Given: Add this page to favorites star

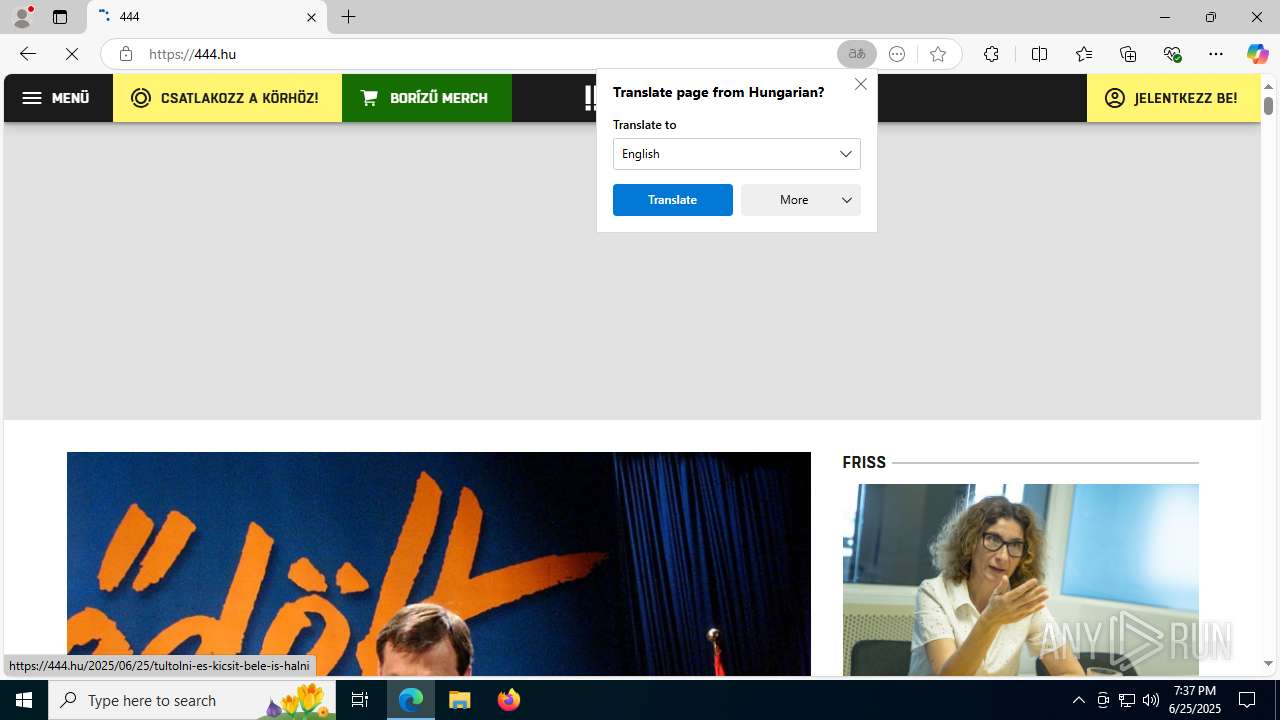Looking at the screenshot, I should pos(937,54).
